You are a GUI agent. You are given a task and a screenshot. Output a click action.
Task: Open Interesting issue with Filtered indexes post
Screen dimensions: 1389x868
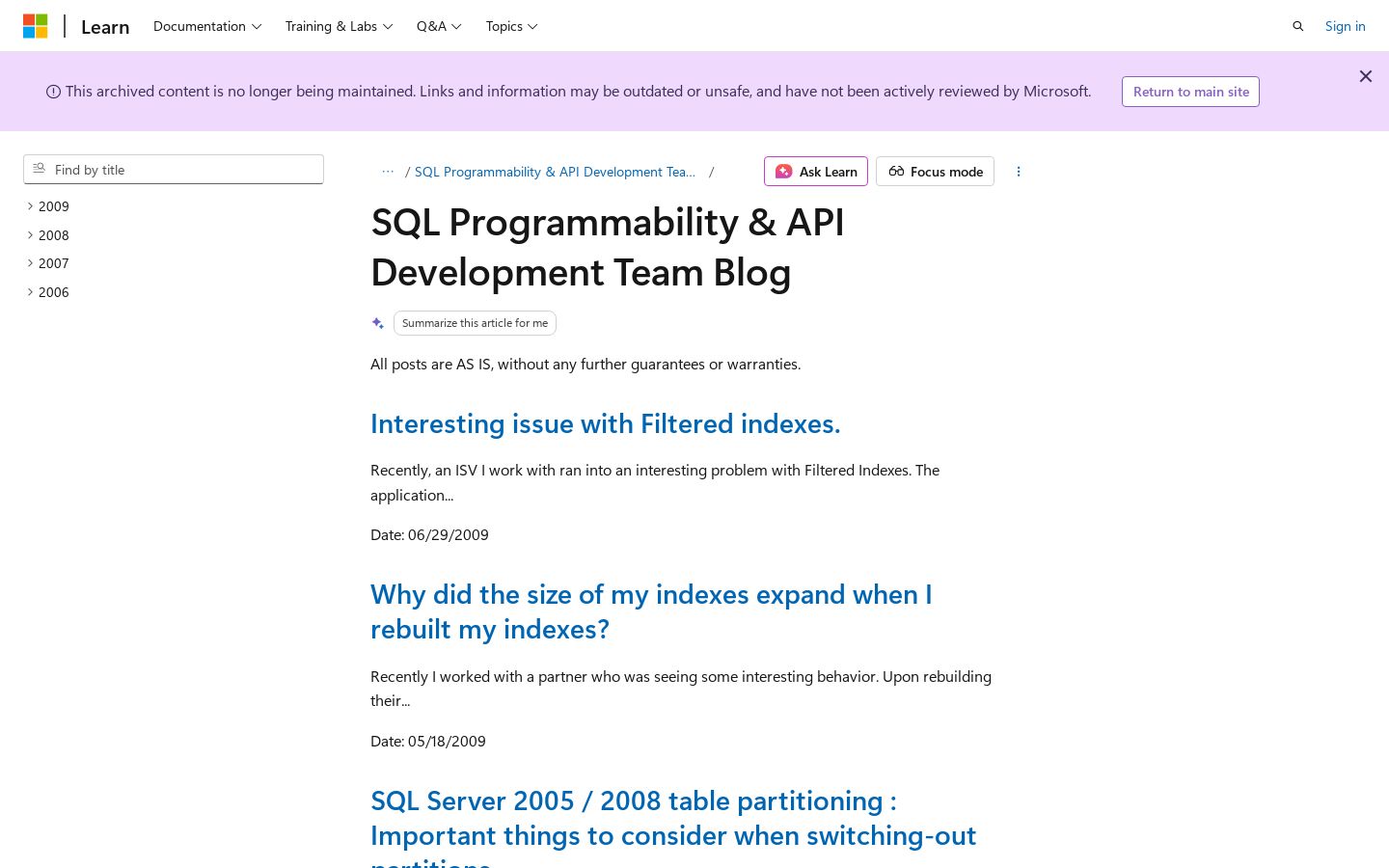pyautogui.click(x=605, y=423)
